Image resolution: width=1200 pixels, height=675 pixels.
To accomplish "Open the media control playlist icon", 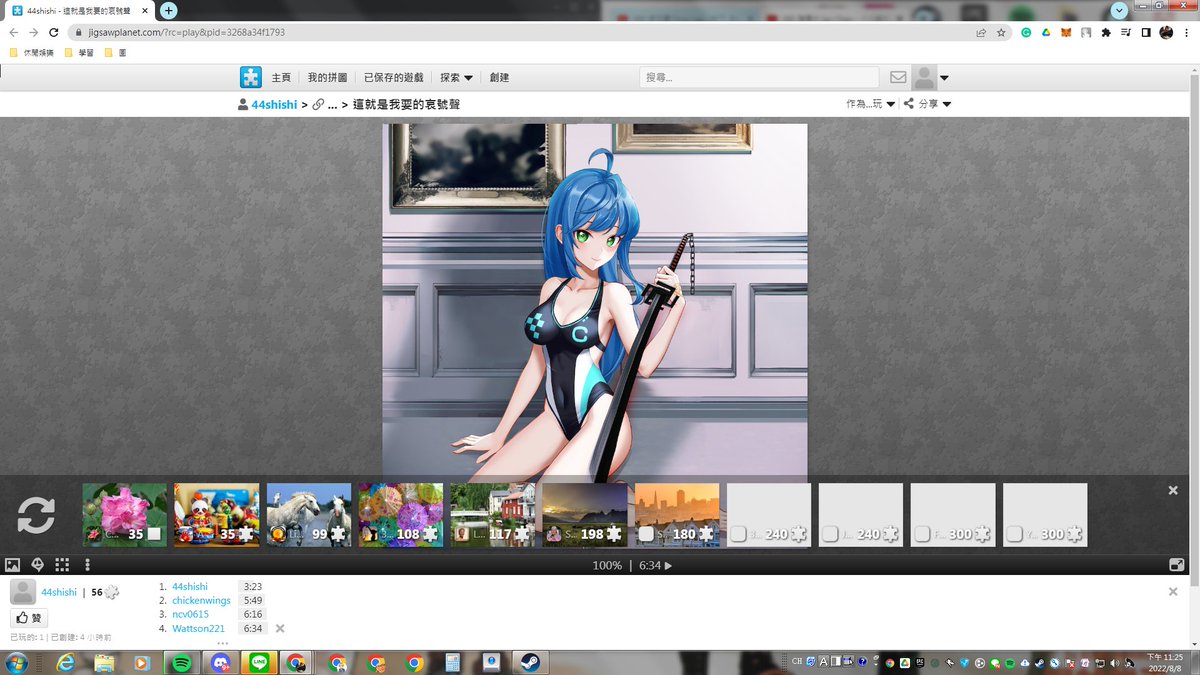I will click(x=1126, y=32).
